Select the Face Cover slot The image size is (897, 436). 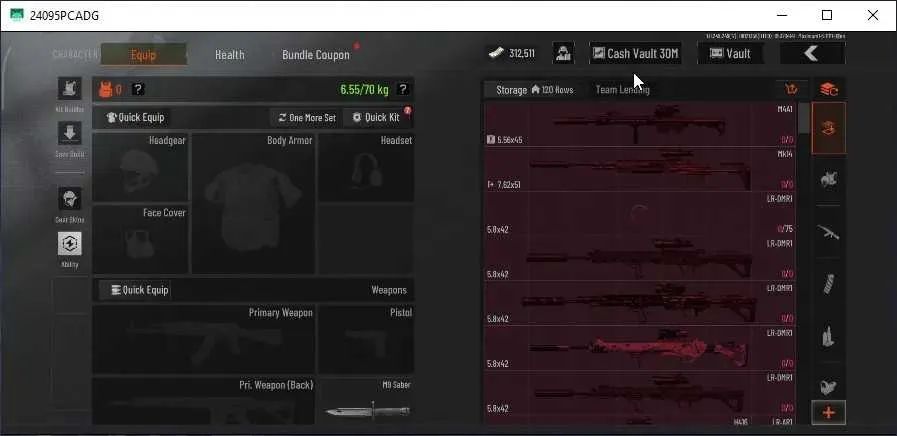pyautogui.click(x=140, y=239)
